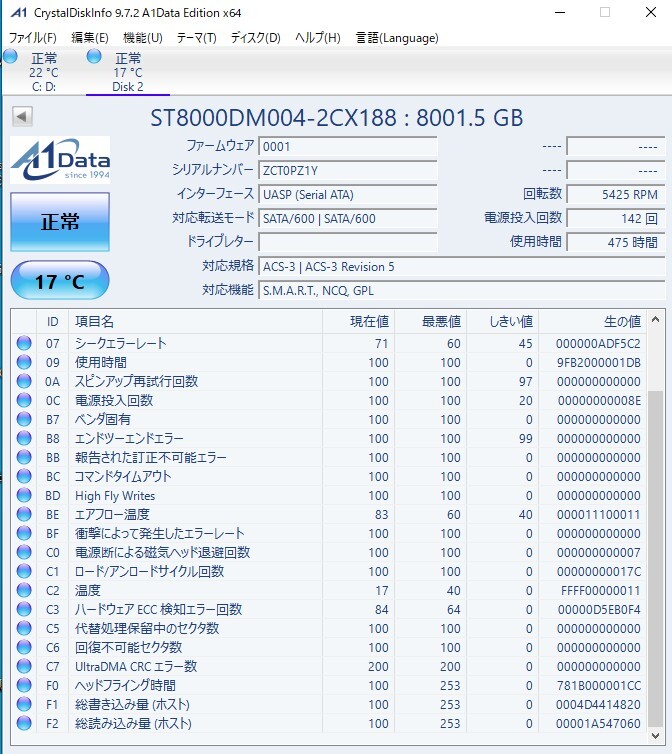Open the テーマ(T) menu
Image resolution: width=672 pixels, height=754 pixels.
[196, 38]
